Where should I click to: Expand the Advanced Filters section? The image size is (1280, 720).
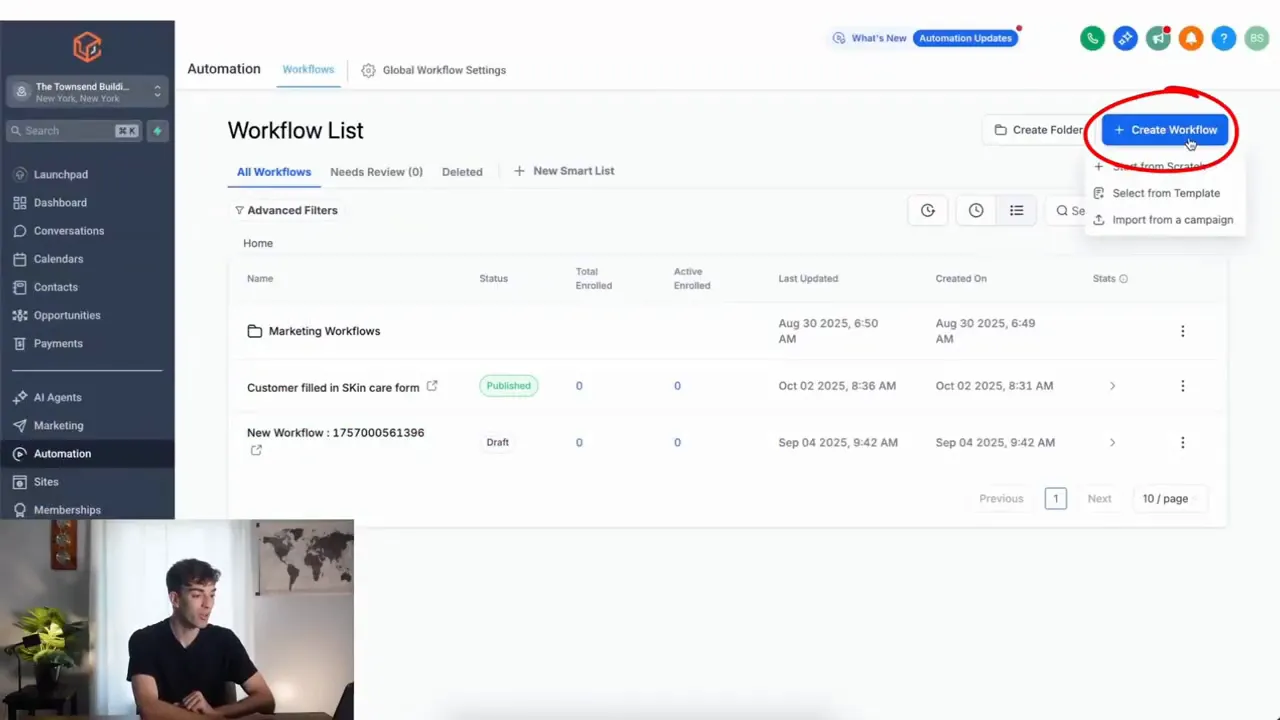[286, 210]
